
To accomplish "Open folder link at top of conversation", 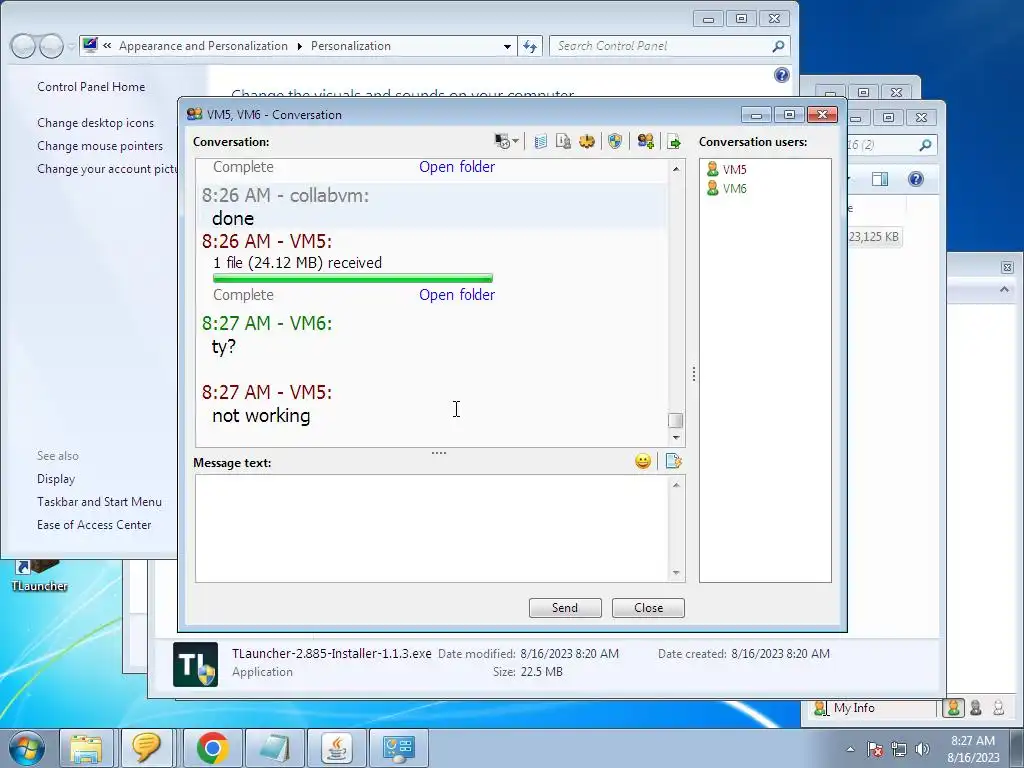I will coord(456,167).
